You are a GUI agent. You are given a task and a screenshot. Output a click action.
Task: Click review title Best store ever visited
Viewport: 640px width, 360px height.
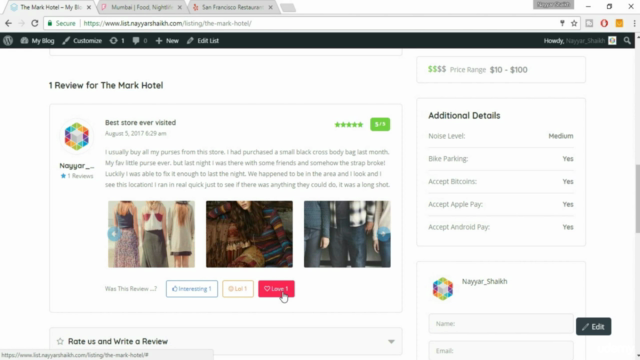pyautogui.click(x=140, y=122)
